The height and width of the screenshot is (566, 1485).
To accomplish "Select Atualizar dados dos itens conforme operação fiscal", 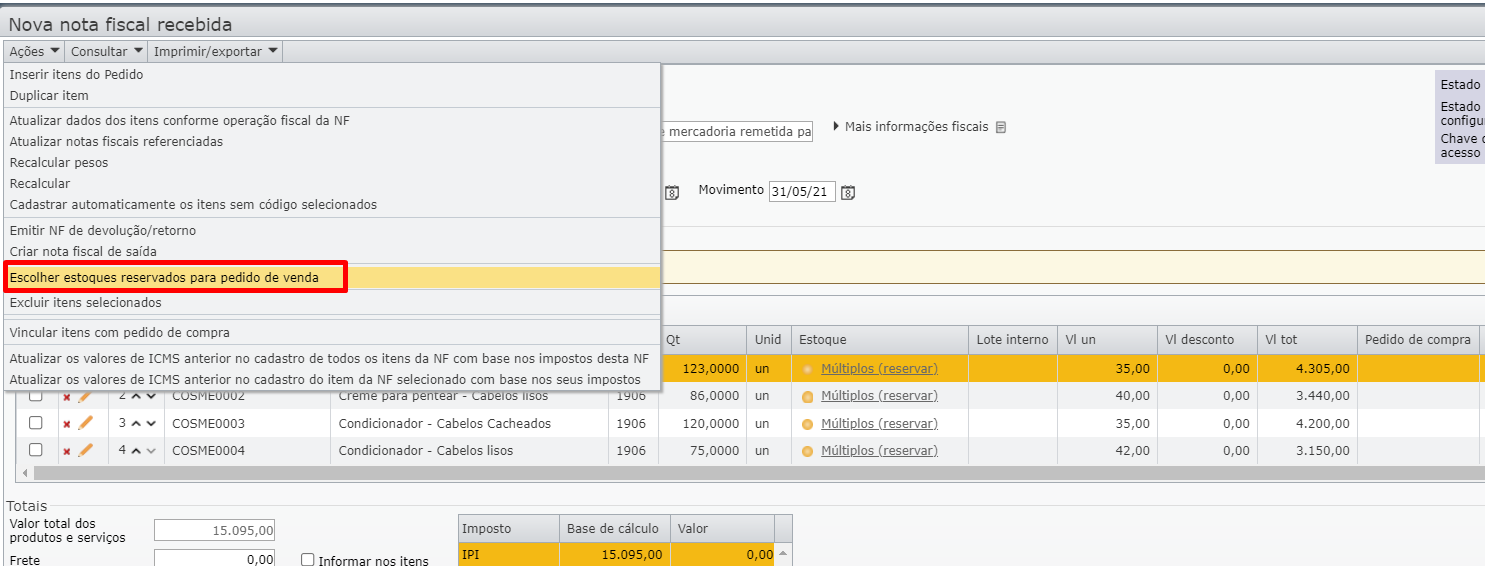I will (331, 120).
